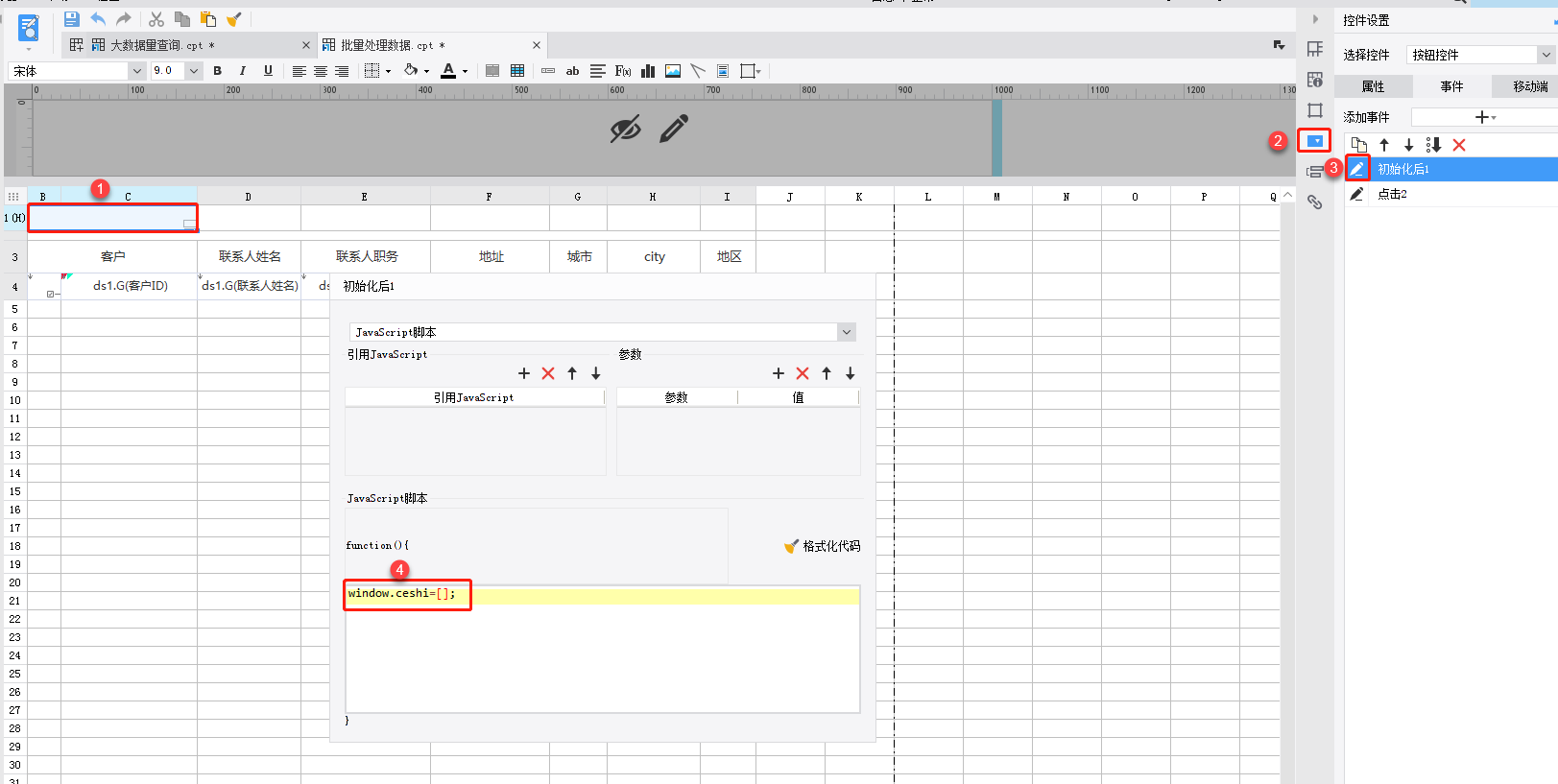Click the merge cells icon
This screenshot has width=1558, height=784.
[492, 71]
